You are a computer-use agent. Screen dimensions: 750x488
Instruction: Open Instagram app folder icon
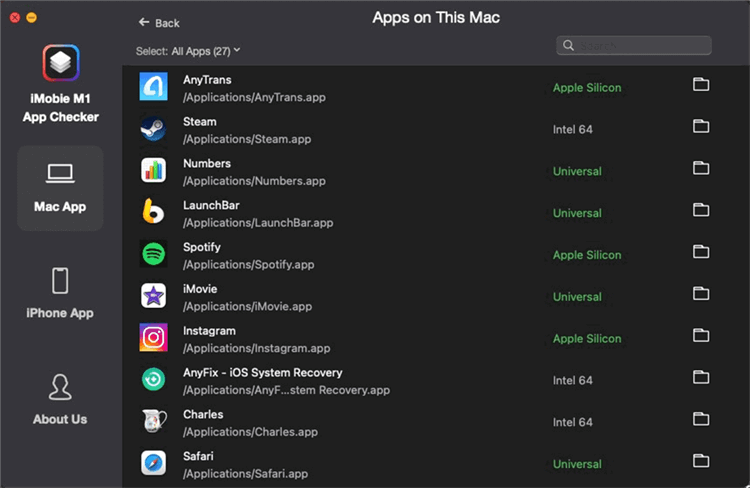point(701,335)
